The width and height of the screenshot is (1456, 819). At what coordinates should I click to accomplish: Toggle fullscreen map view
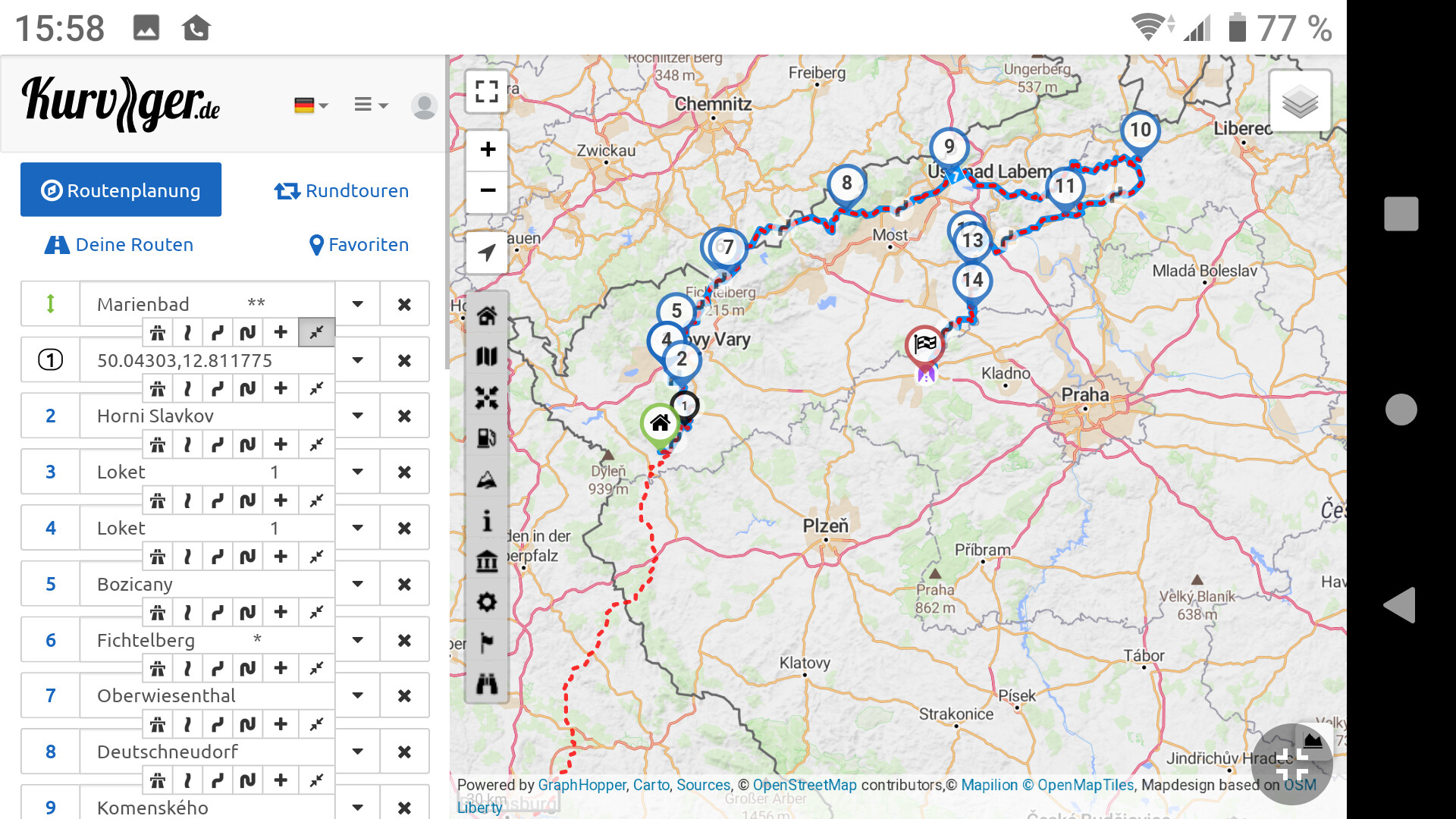tap(487, 92)
